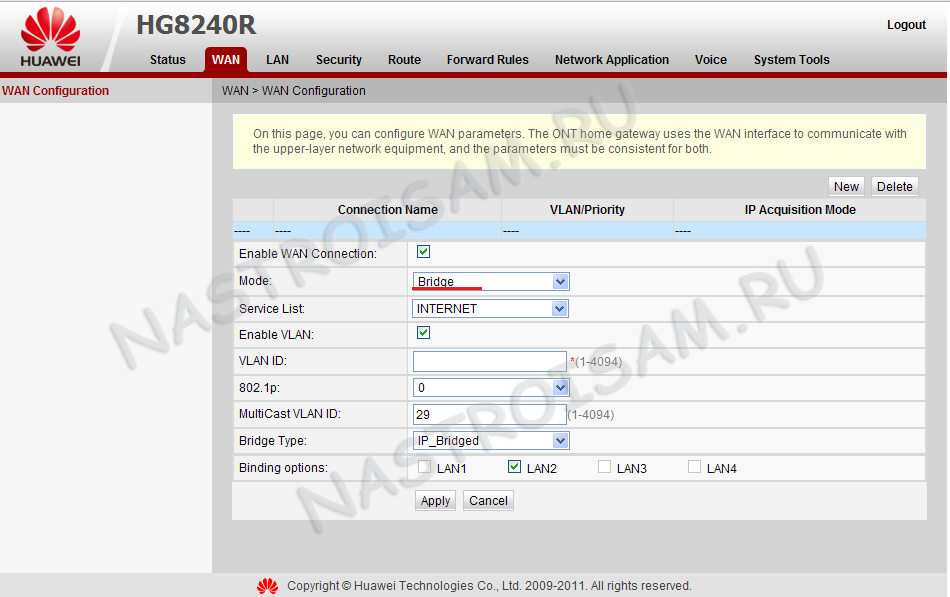The image size is (950, 597).
Task: Expand the 802.1p priority dropdown
Action: click(490, 387)
